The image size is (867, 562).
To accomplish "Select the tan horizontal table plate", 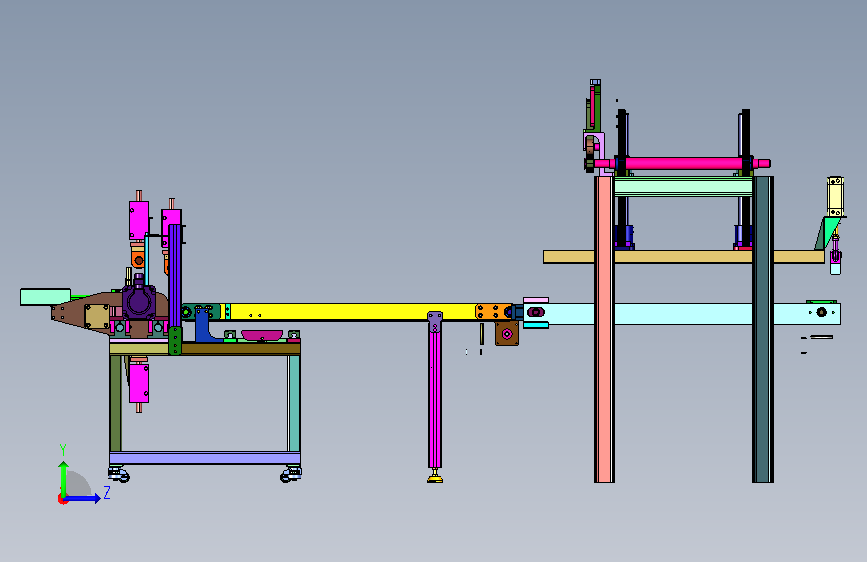I will 683,257.
